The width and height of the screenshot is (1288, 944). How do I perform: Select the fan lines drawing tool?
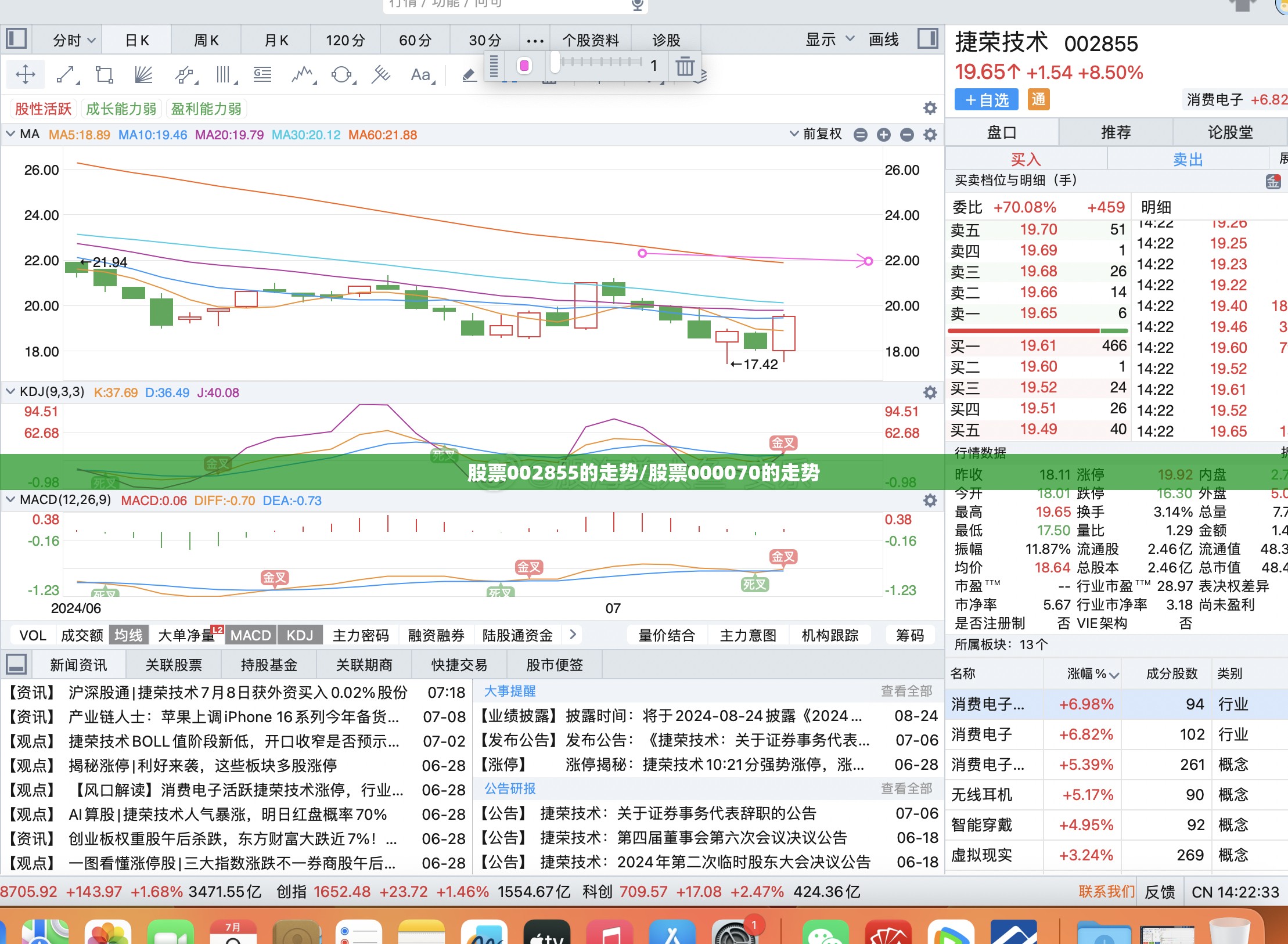(143, 74)
